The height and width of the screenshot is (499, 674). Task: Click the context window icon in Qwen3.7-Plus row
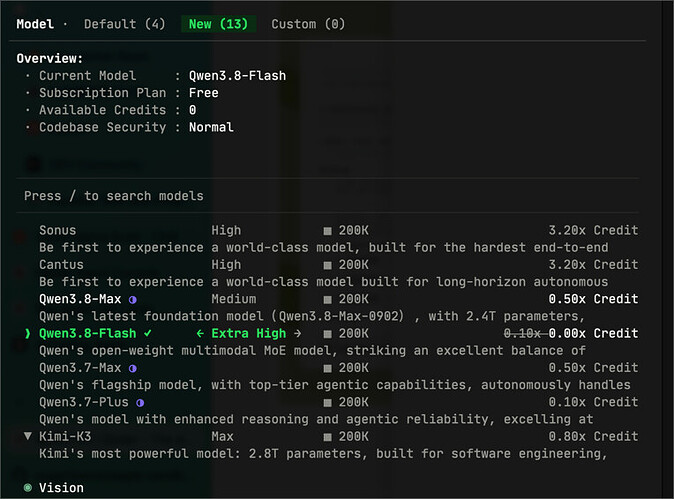328,403
